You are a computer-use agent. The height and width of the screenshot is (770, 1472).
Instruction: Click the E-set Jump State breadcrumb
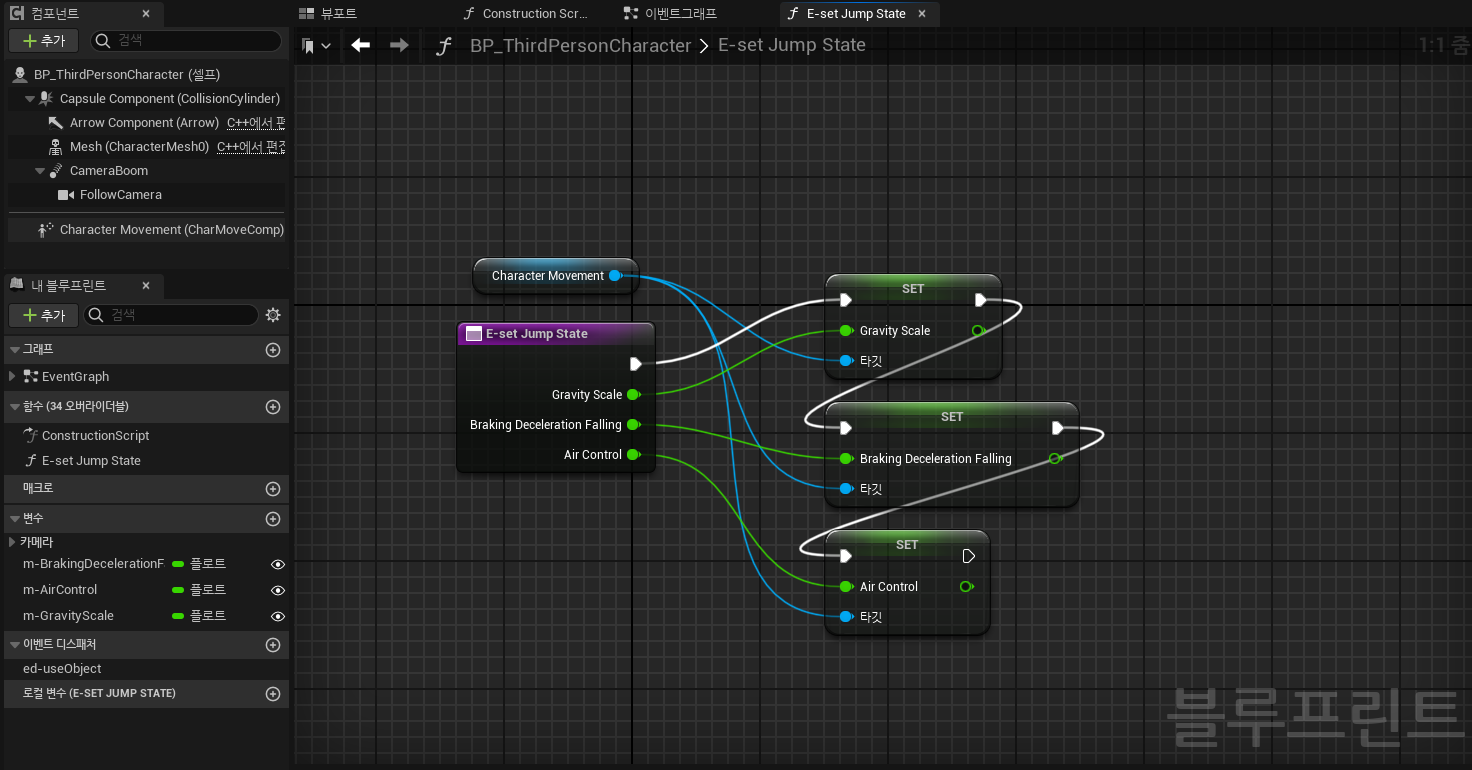(792, 45)
